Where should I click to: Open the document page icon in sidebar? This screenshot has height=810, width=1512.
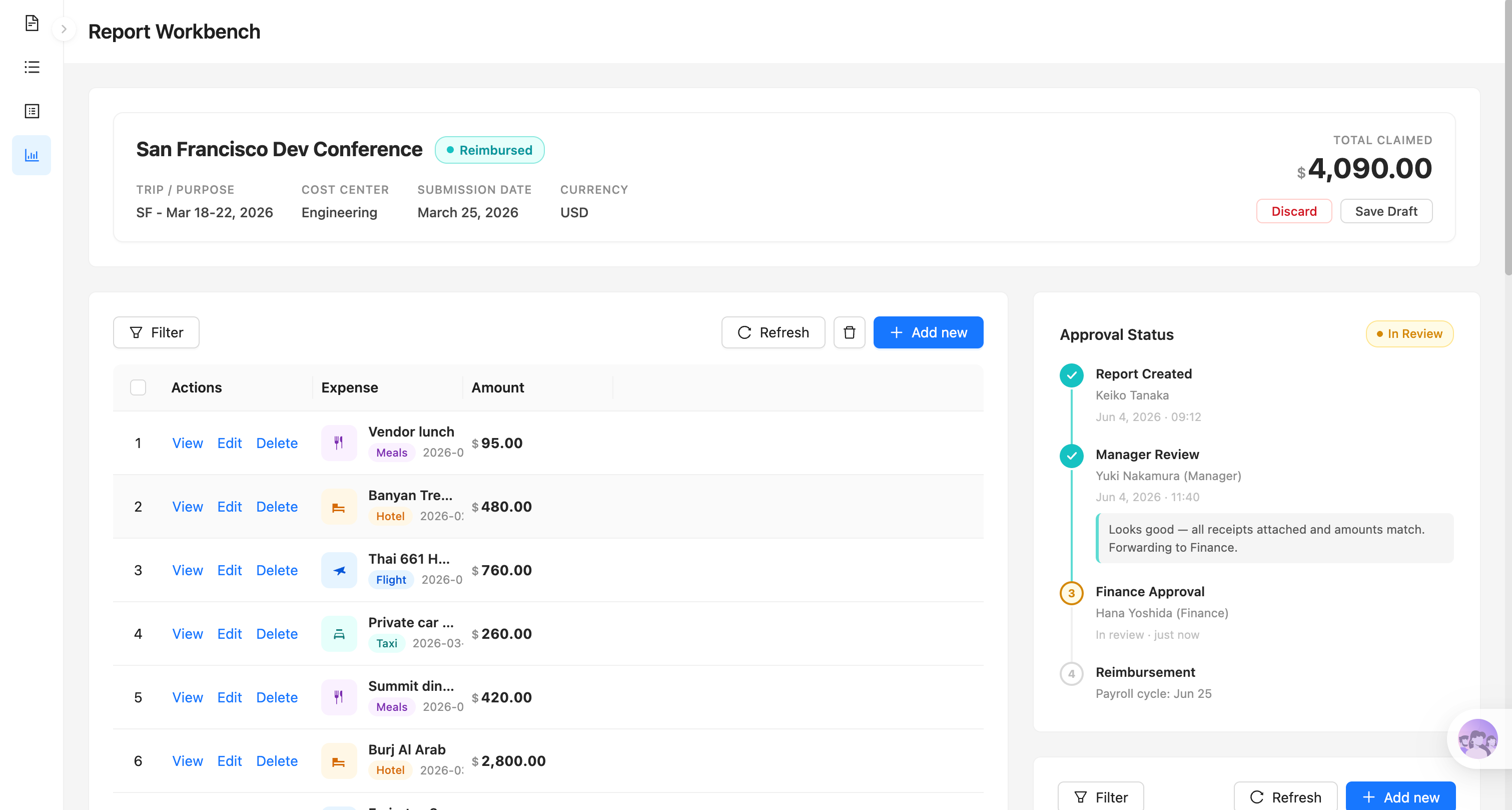32,23
